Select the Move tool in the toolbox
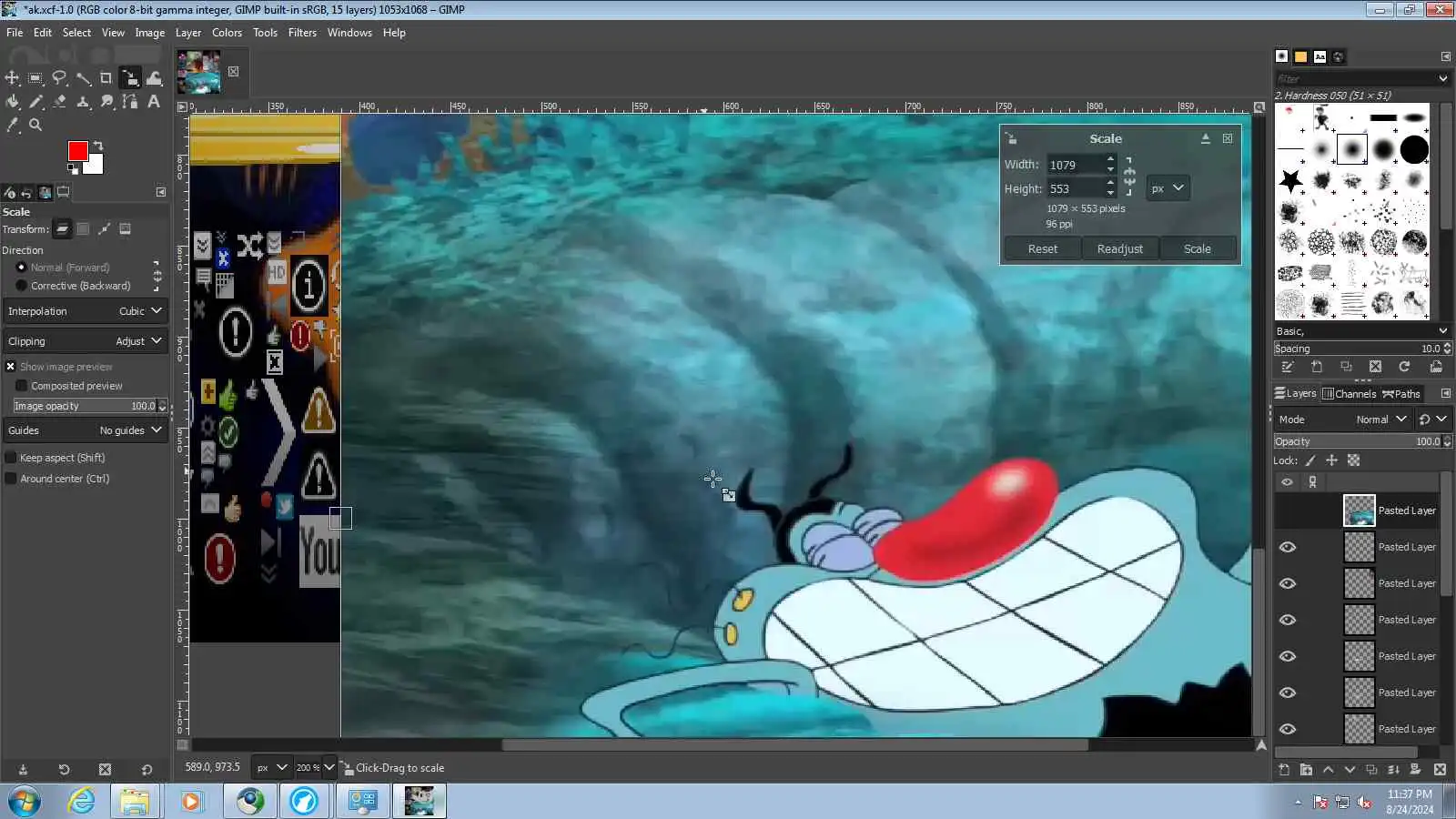 [12, 78]
